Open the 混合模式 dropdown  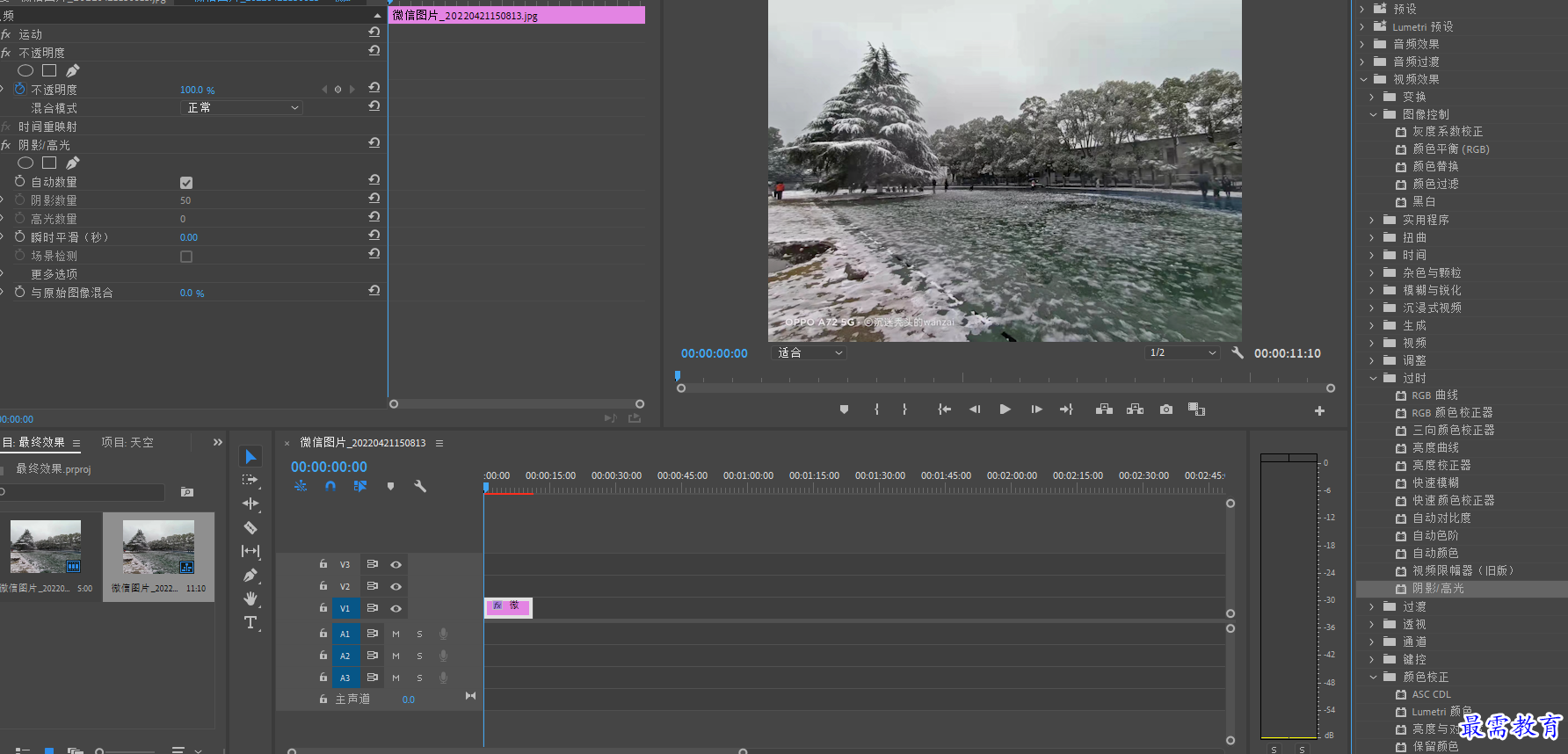(x=241, y=107)
